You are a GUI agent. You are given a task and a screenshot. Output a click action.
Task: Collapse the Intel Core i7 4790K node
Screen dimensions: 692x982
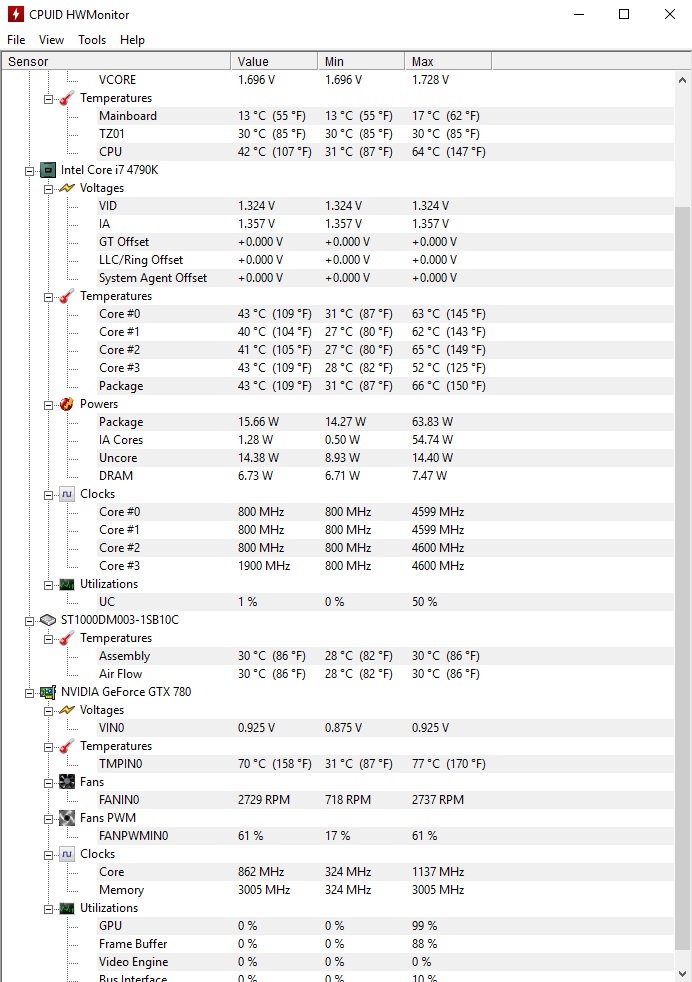point(30,170)
